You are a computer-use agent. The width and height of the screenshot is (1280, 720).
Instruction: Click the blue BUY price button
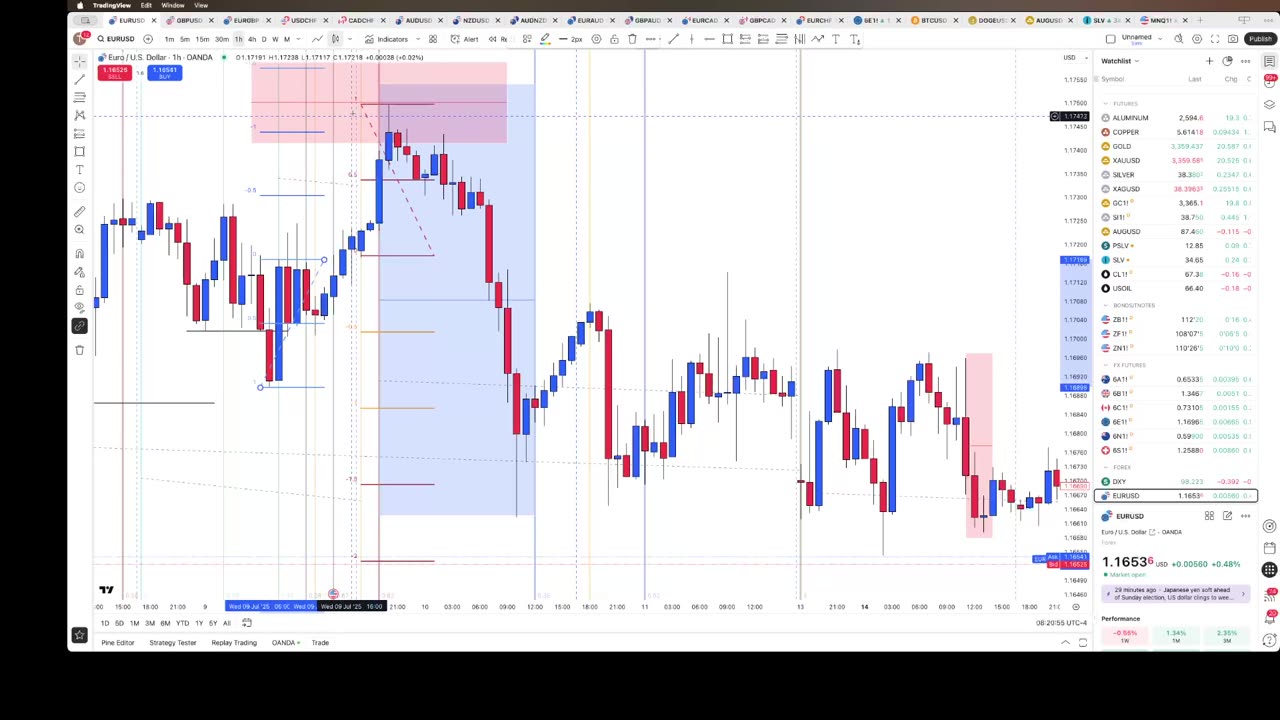click(165, 73)
